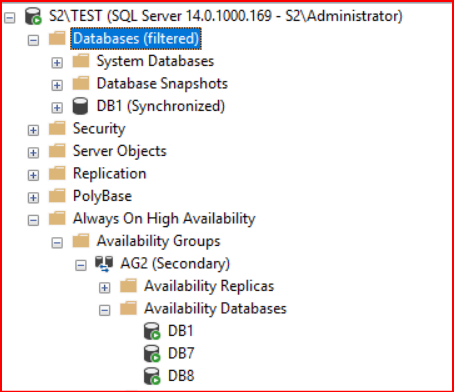
Task: Collapse the S2\TEST server root node
Action: point(10,17)
